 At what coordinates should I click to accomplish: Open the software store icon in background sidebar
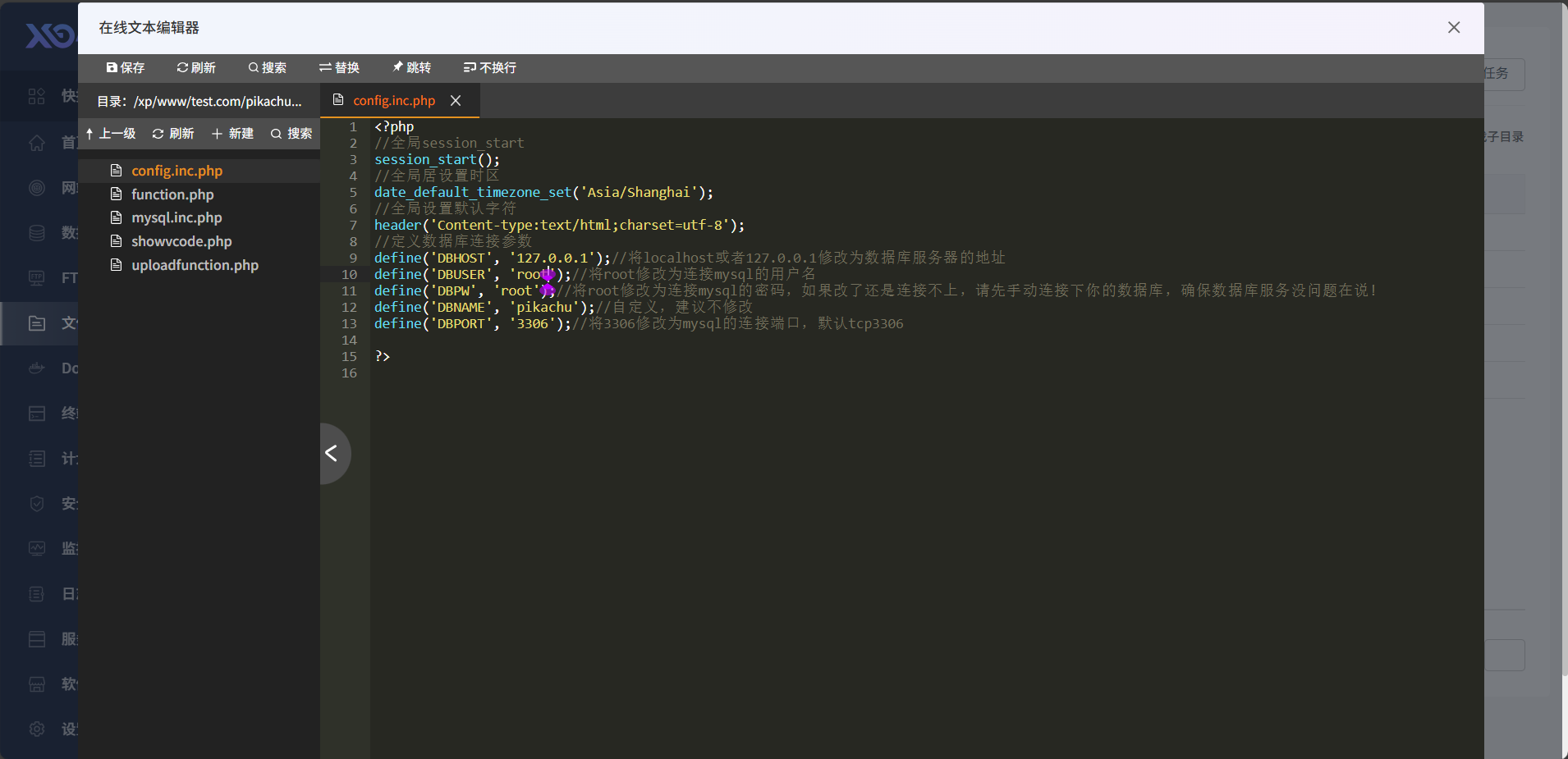pyautogui.click(x=37, y=684)
